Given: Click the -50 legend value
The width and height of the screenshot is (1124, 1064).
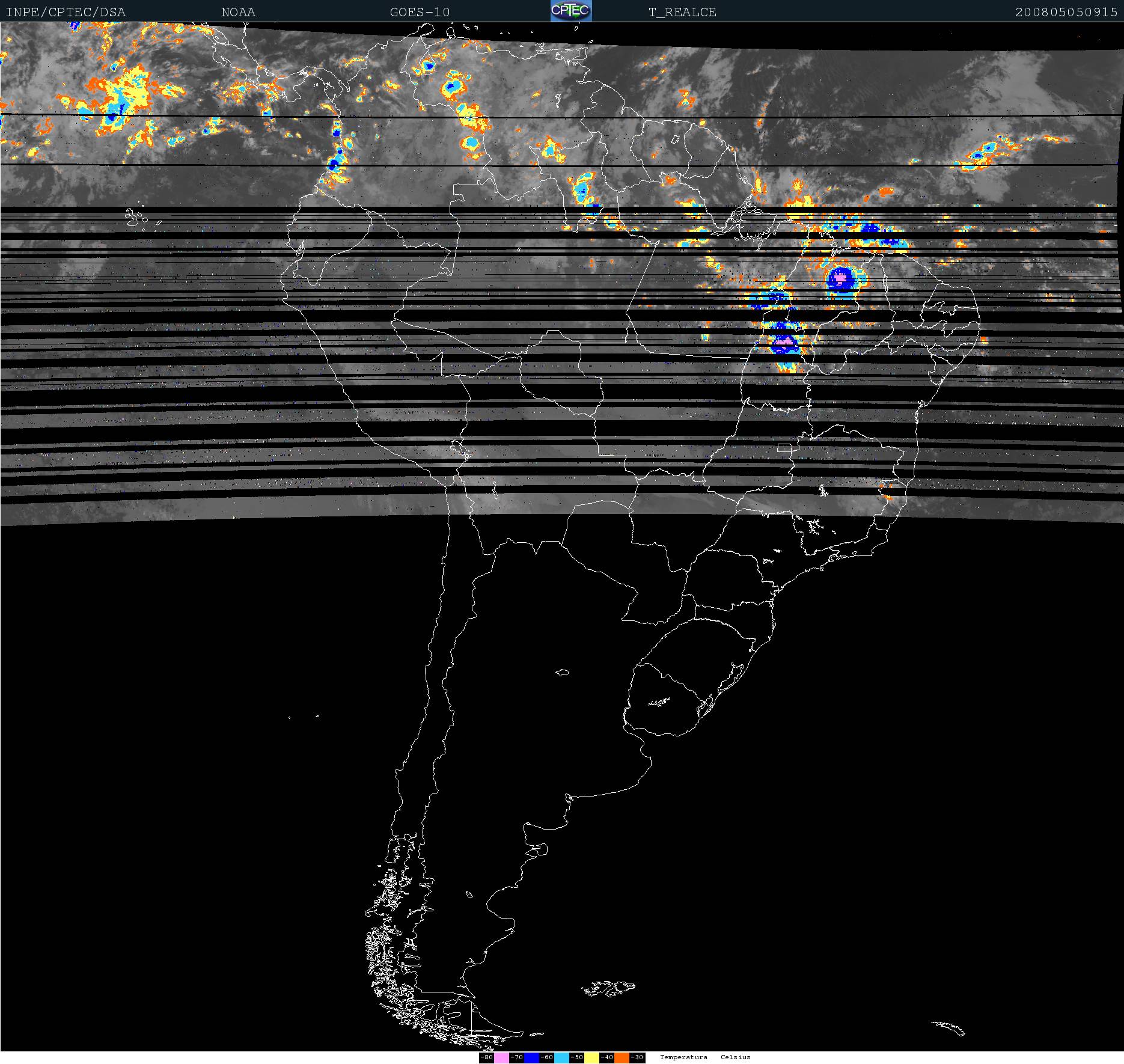Looking at the screenshot, I should pos(576,1057).
